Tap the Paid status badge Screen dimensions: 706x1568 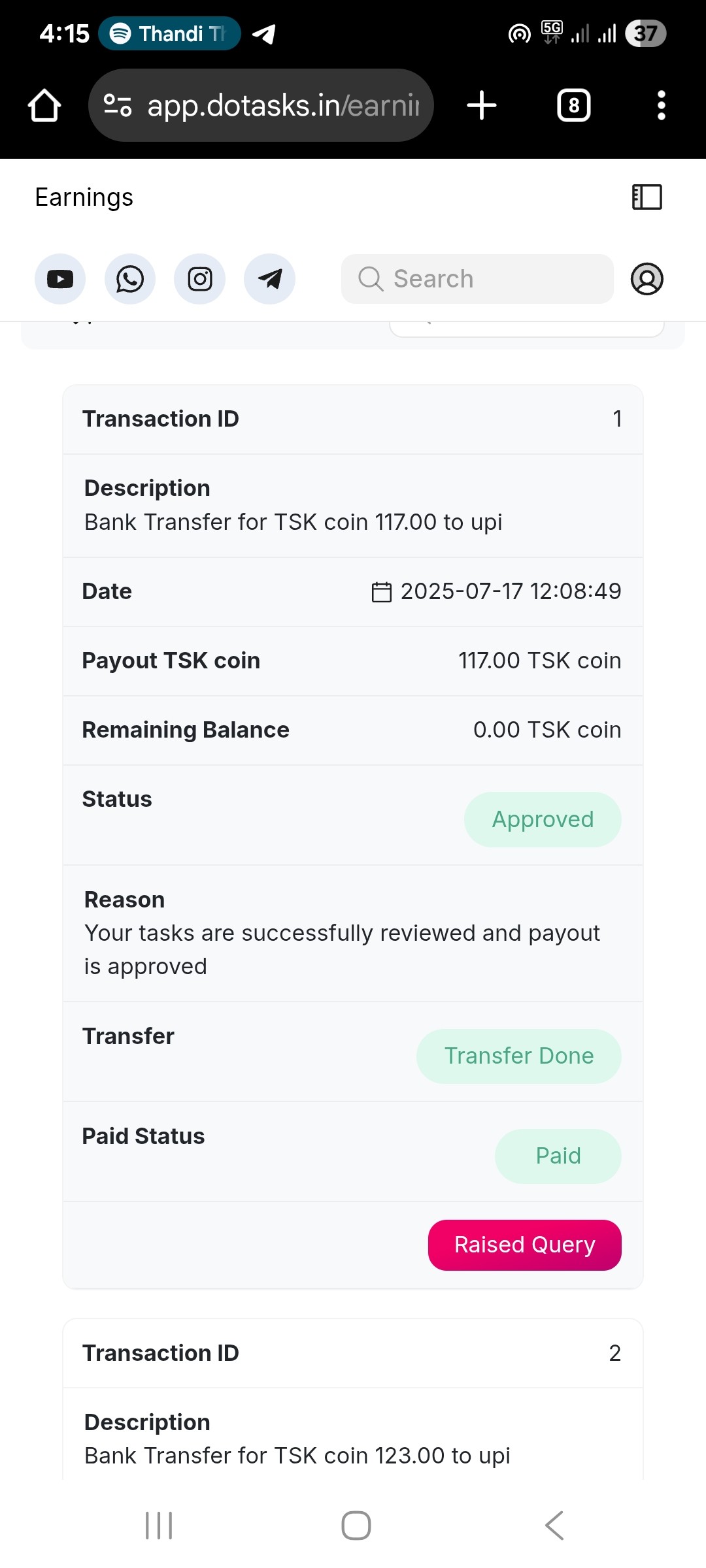pyautogui.click(x=558, y=1156)
